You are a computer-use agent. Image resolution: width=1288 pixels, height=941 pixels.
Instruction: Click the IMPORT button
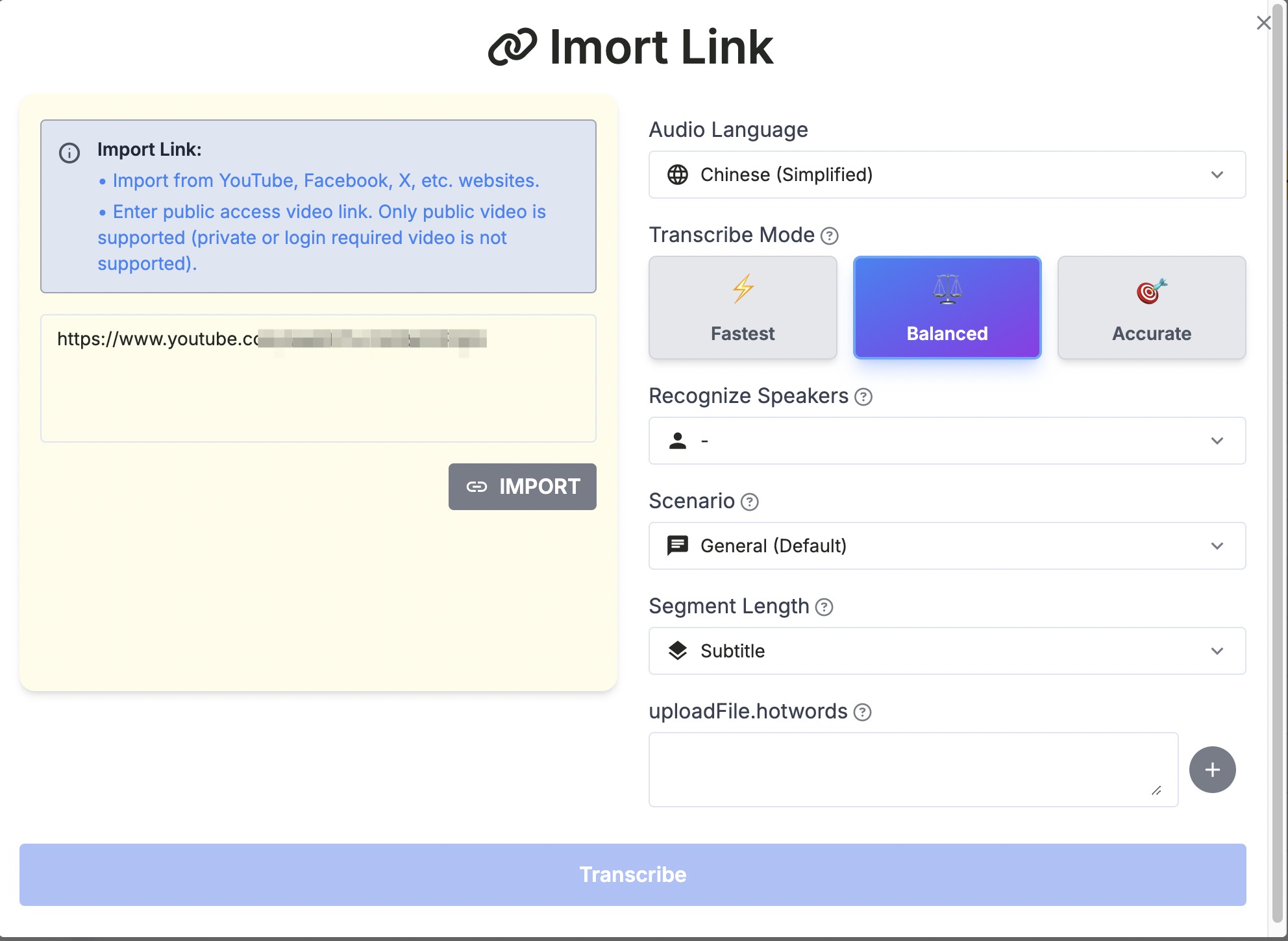click(522, 487)
